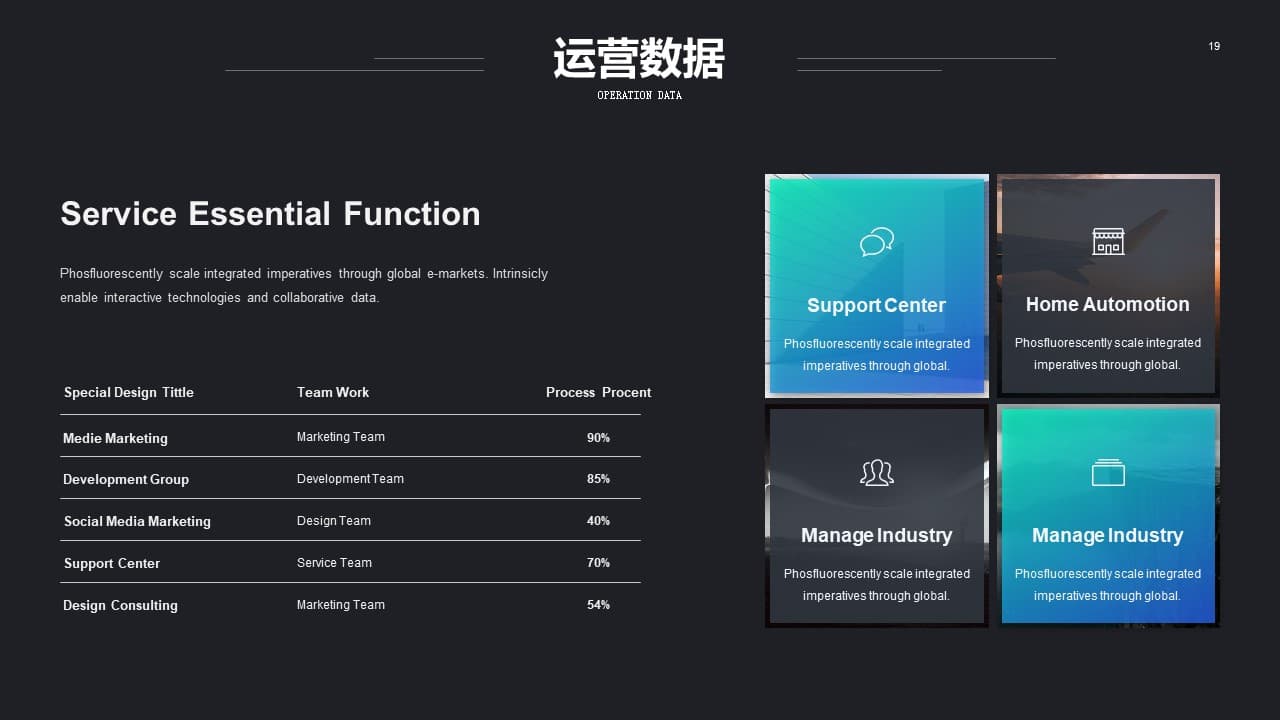Click the Service Team cell
Image resolution: width=1280 pixels, height=720 pixels.
[x=334, y=563]
